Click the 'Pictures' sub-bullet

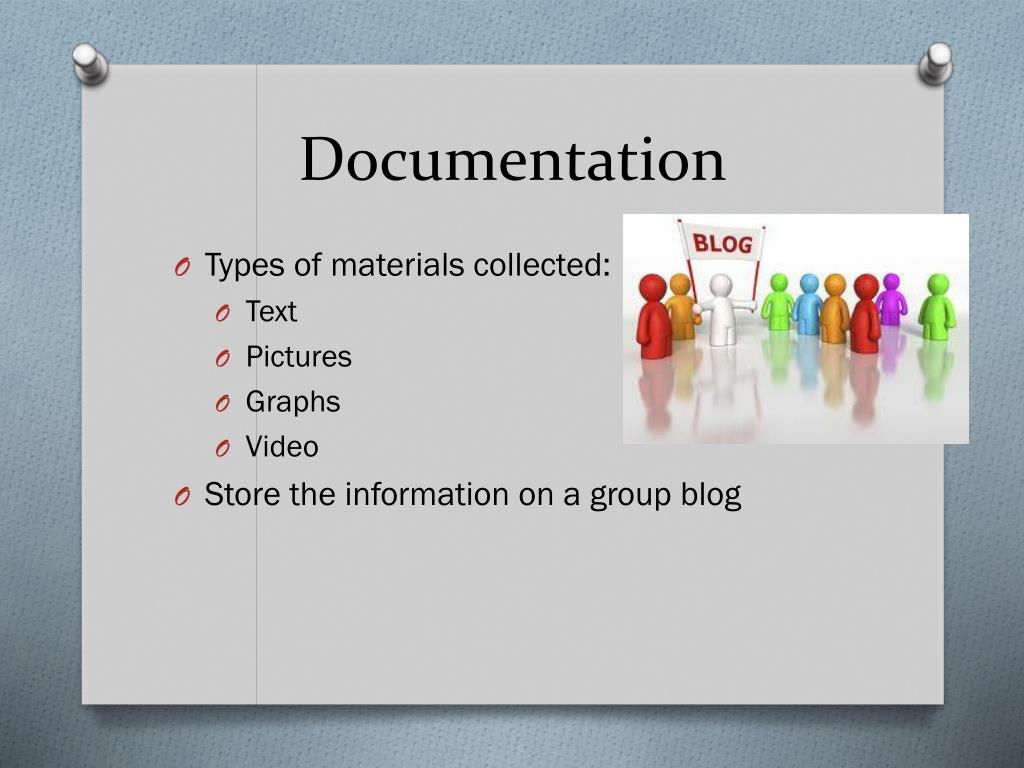(298, 357)
